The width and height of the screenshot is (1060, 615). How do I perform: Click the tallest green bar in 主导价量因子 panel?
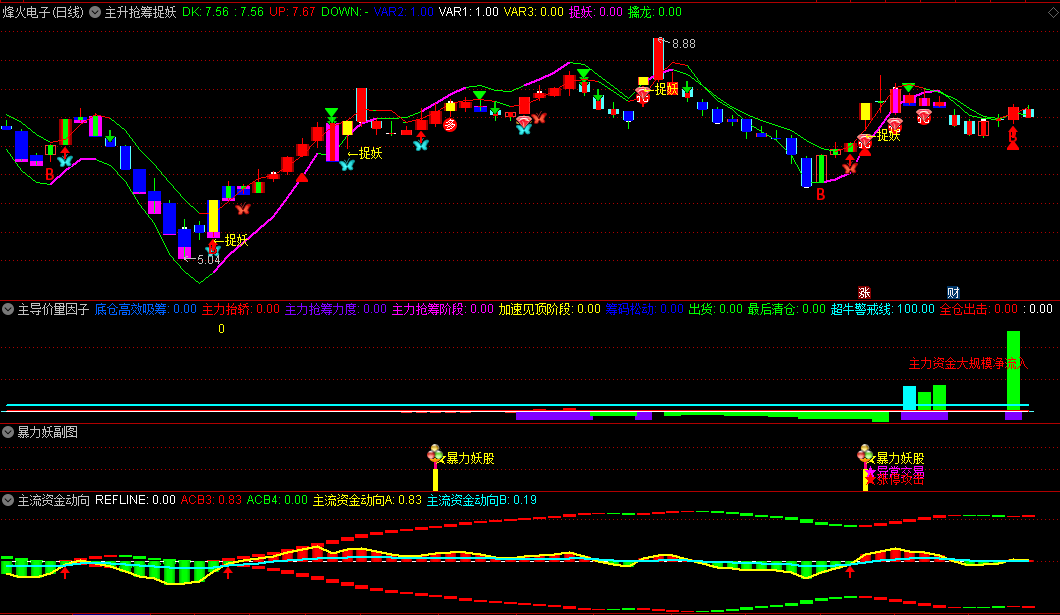[1013, 370]
